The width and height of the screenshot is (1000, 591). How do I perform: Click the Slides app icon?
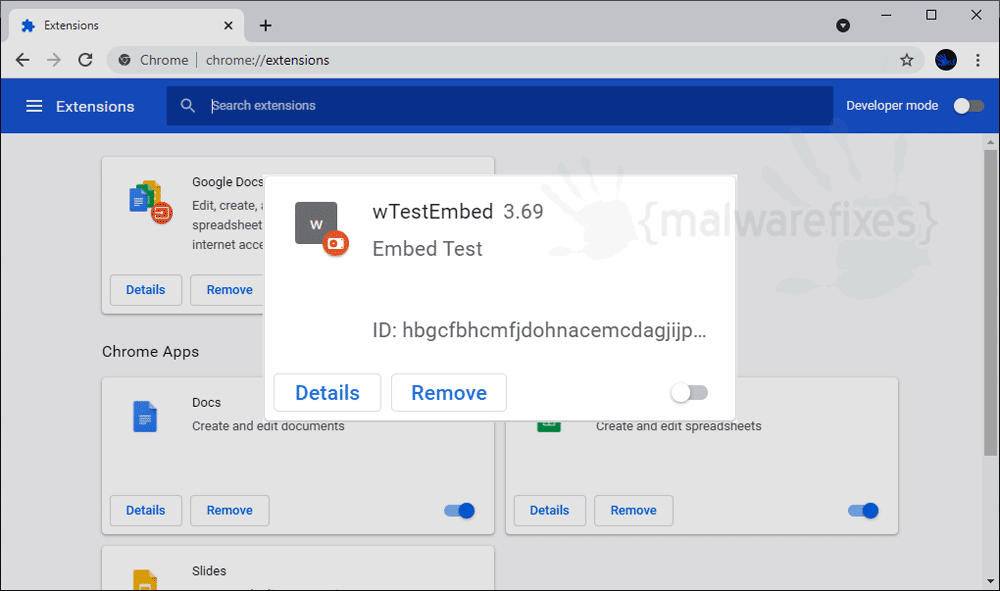(x=145, y=579)
